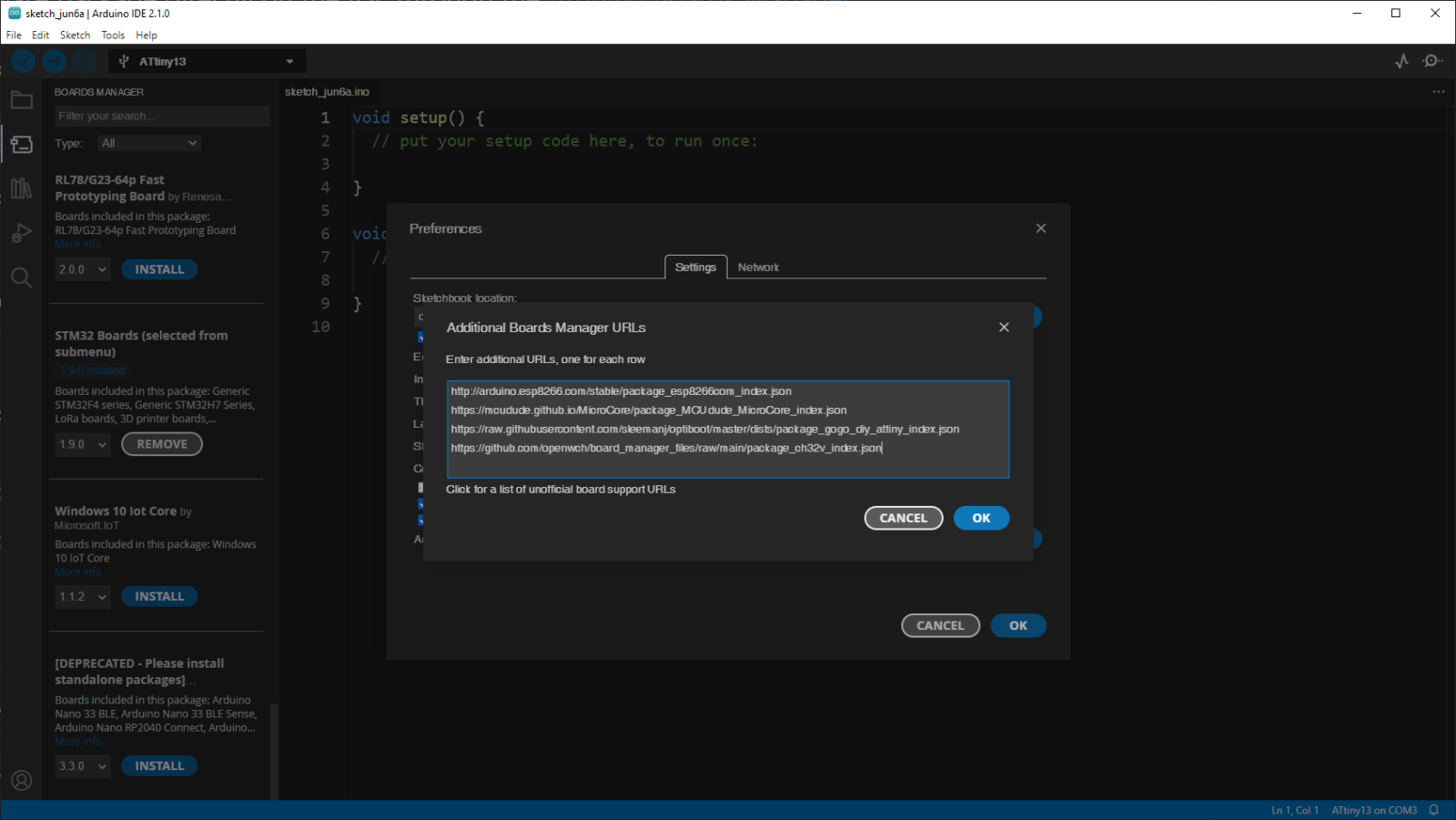
Task: Open the Library Manager sidebar icon
Action: pos(22,188)
